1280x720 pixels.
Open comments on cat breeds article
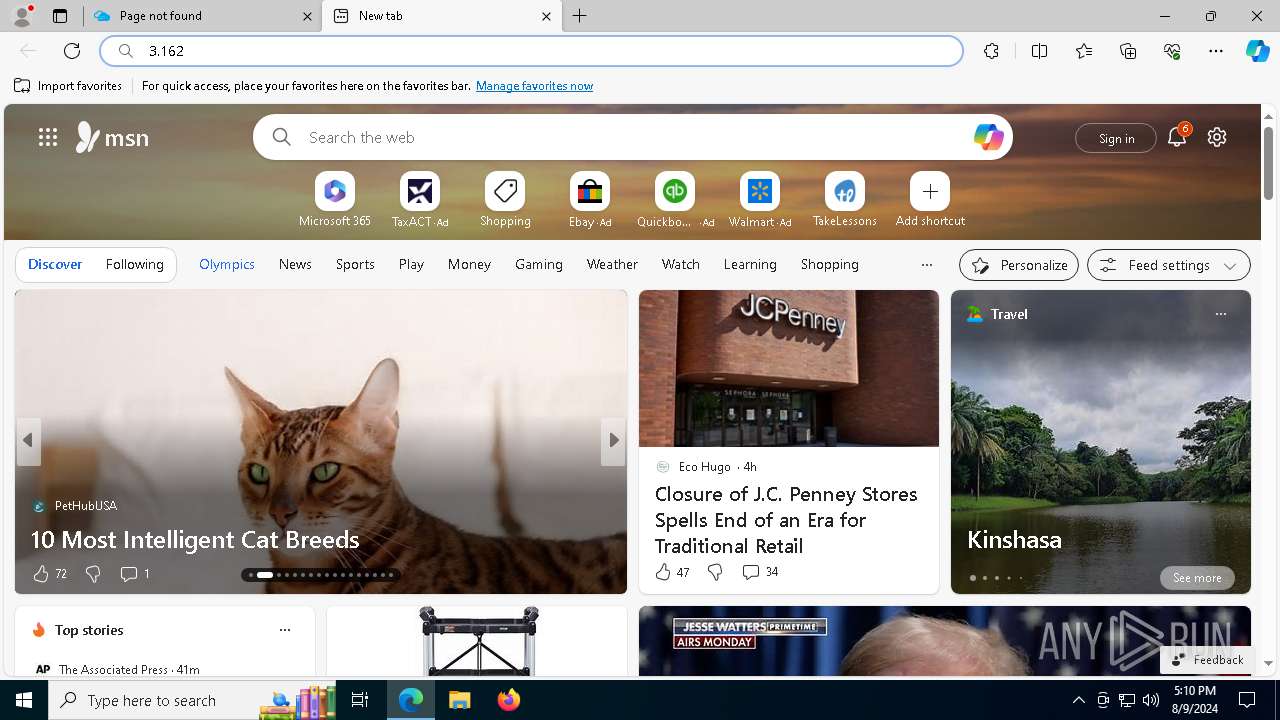[135, 574]
